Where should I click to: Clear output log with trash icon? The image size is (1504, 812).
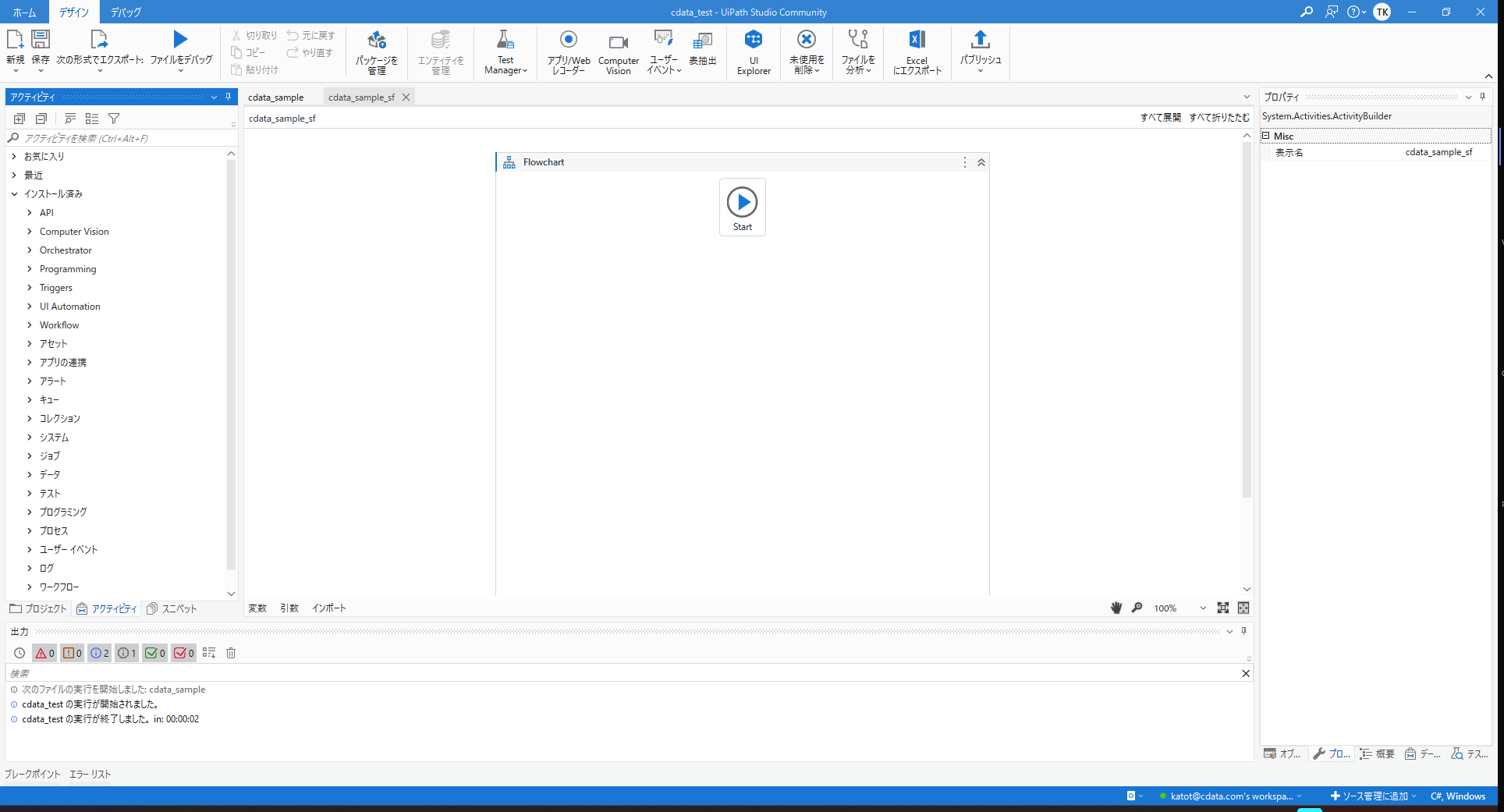point(231,653)
